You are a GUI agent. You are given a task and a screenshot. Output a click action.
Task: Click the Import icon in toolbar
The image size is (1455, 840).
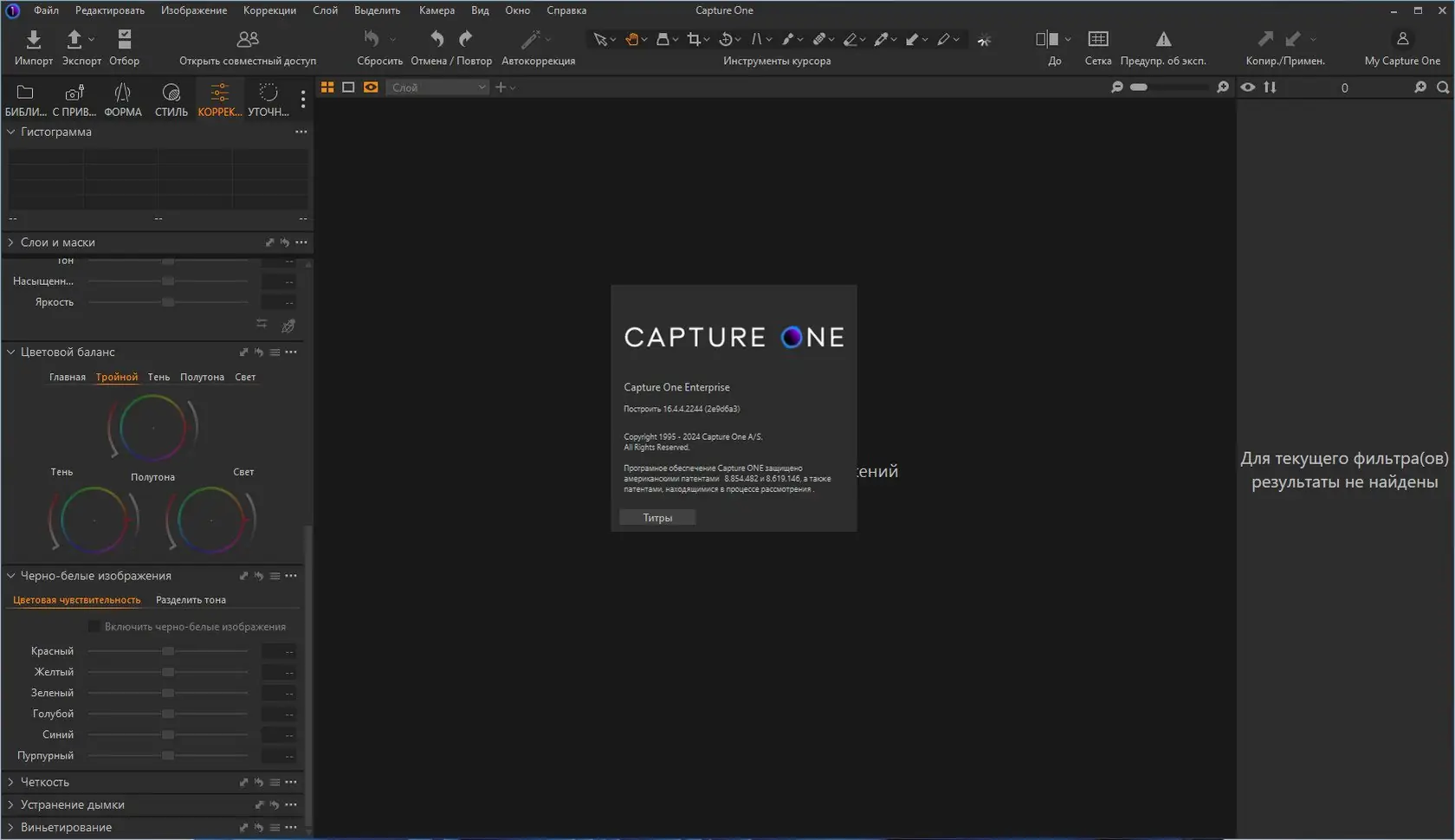[x=33, y=40]
